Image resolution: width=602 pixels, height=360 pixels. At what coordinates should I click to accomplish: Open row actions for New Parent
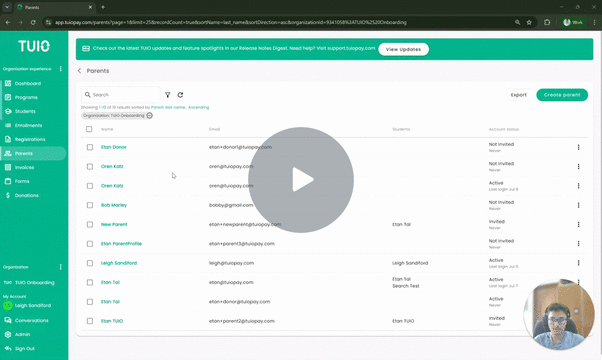pyautogui.click(x=578, y=224)
